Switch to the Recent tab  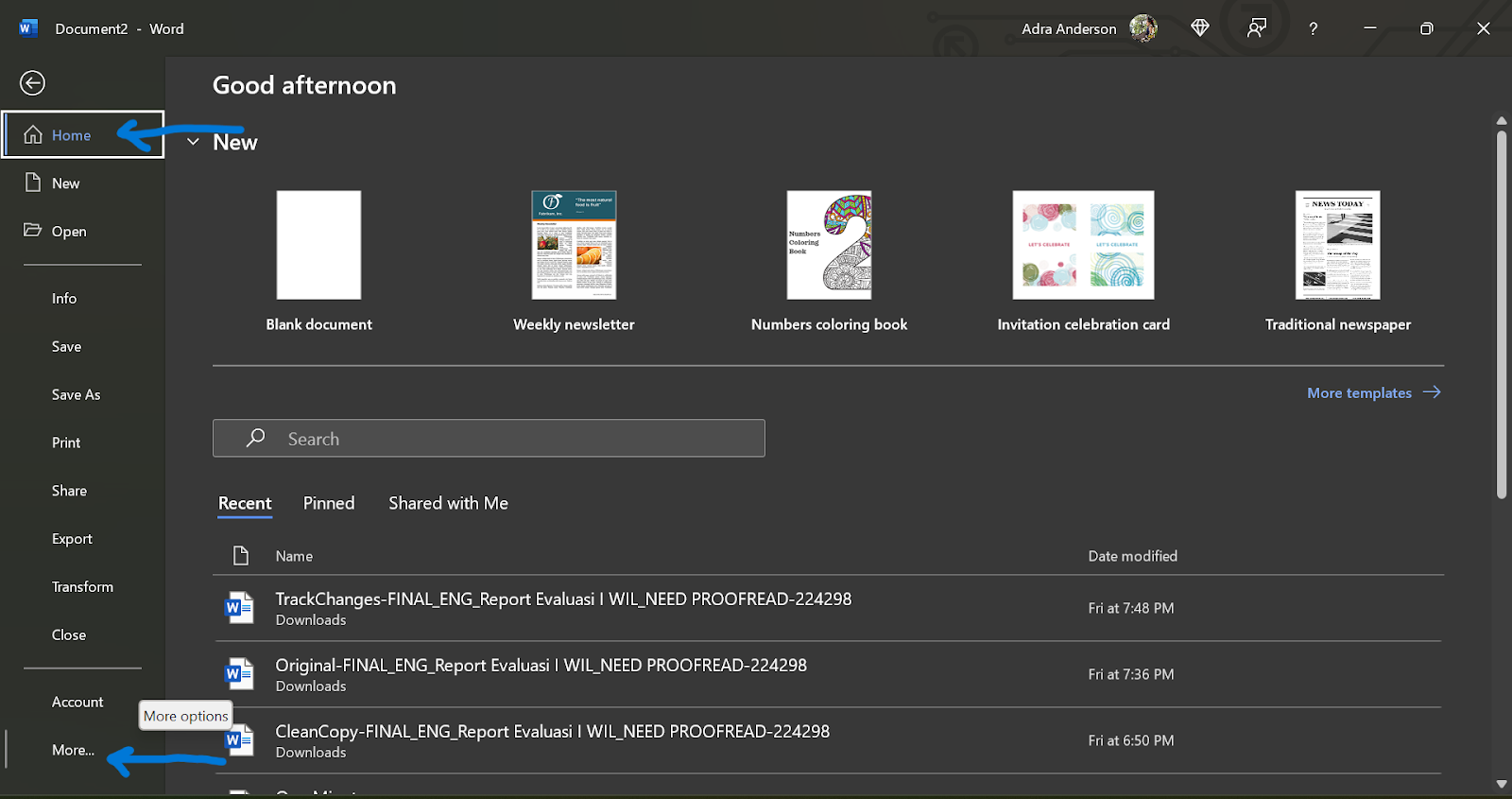point(245,503)
